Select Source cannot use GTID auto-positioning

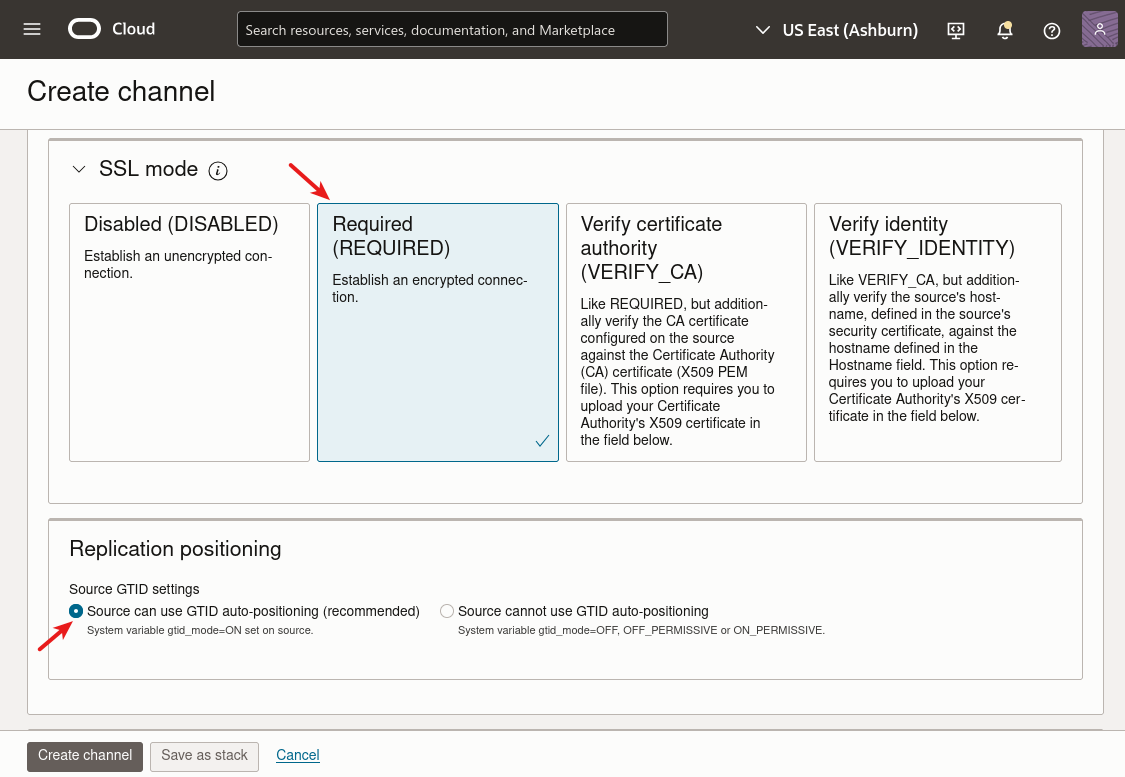tap(447, 611)
